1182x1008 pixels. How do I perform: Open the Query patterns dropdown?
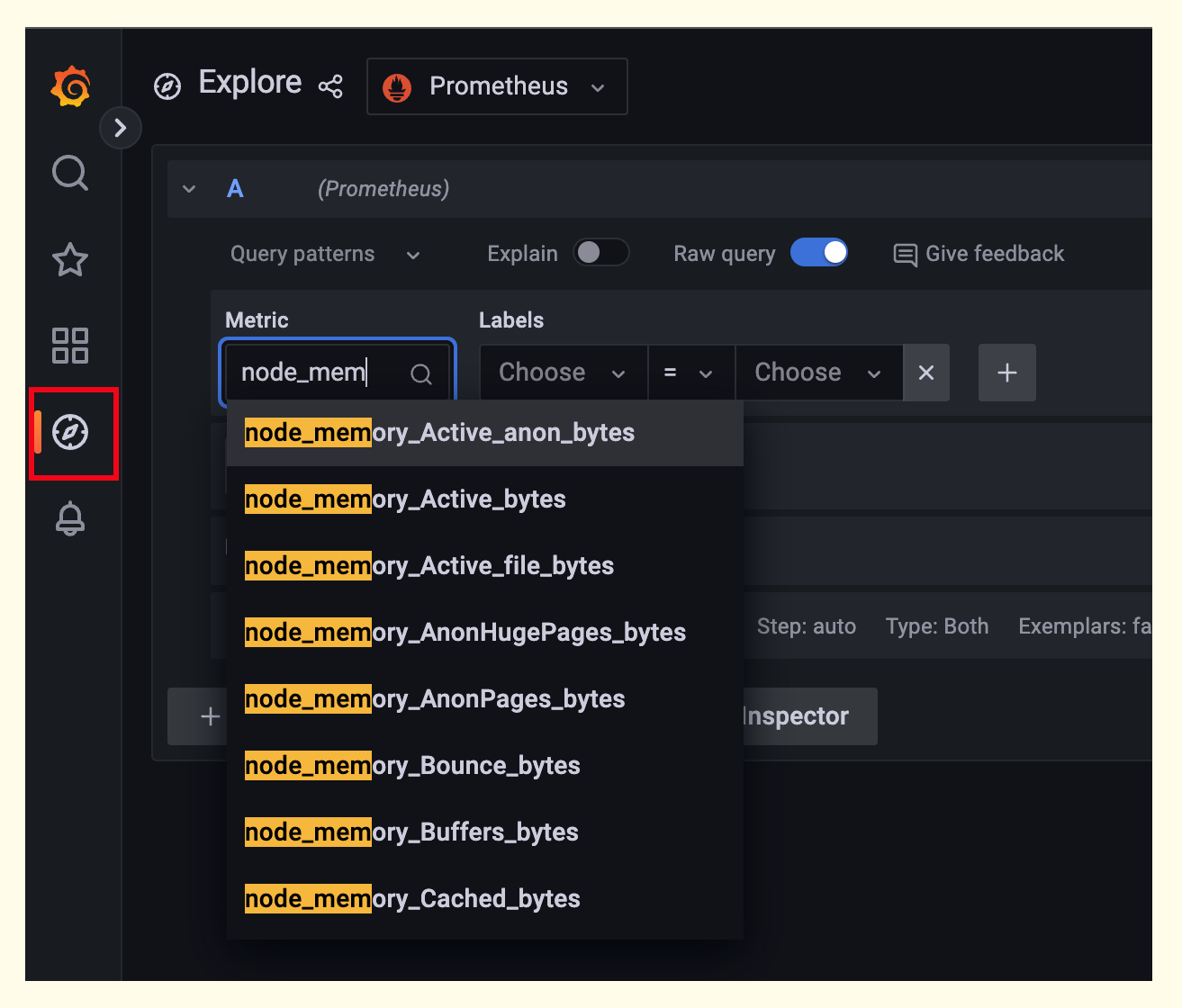point(325,254)
